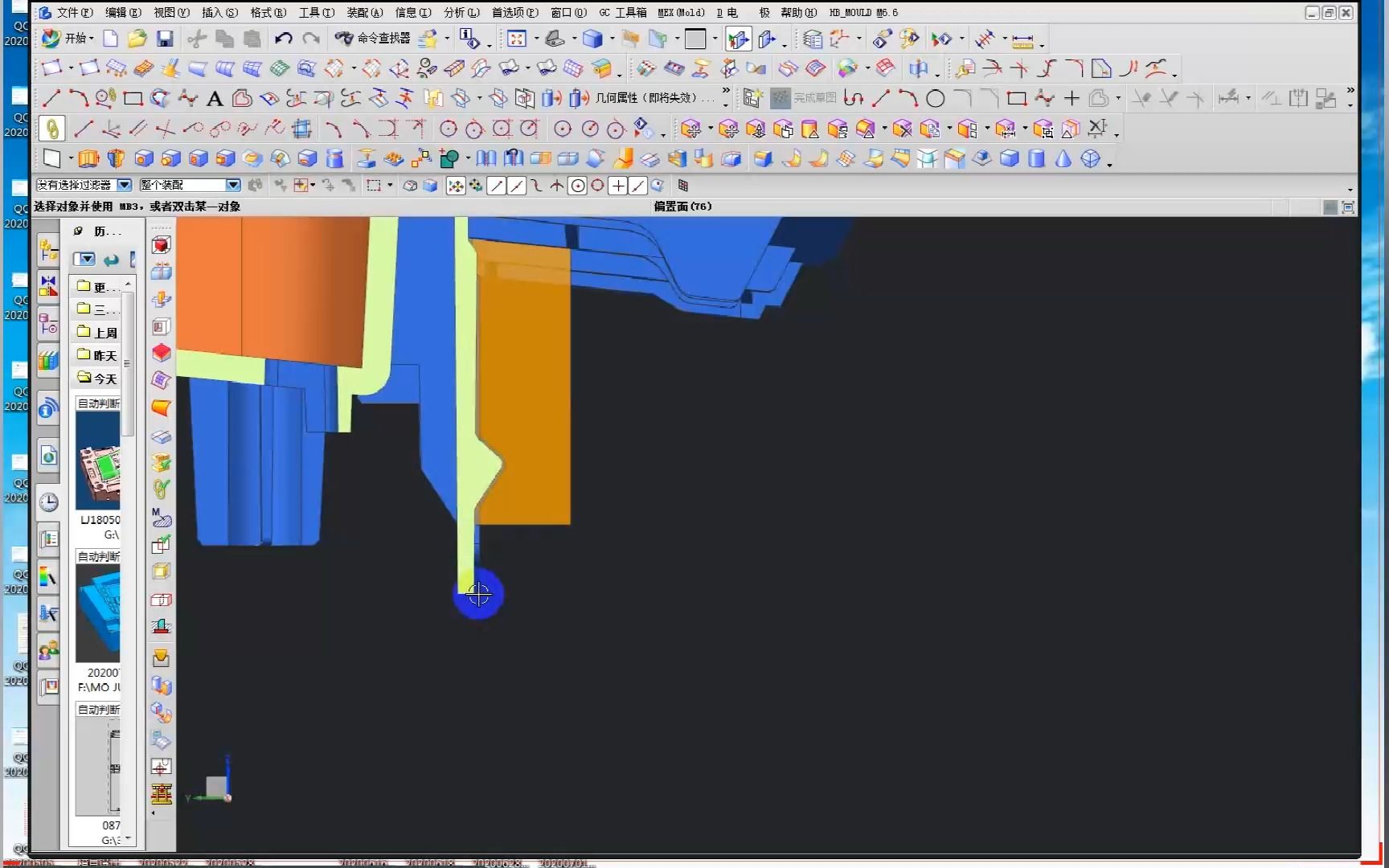Toggle the midpoint snap option
The height and width of the screenshot is (868, 1389).
click(516, 186)
